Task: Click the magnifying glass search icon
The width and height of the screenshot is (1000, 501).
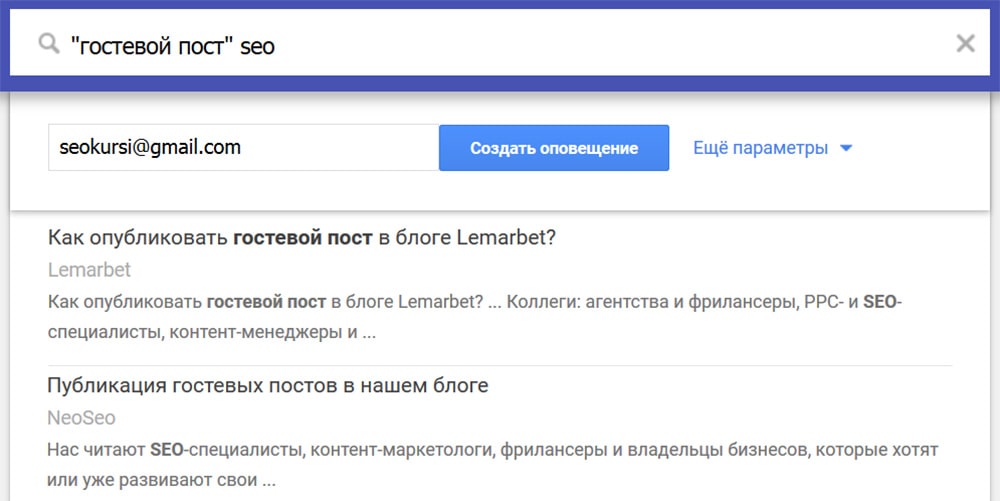Action: [48, 45]
